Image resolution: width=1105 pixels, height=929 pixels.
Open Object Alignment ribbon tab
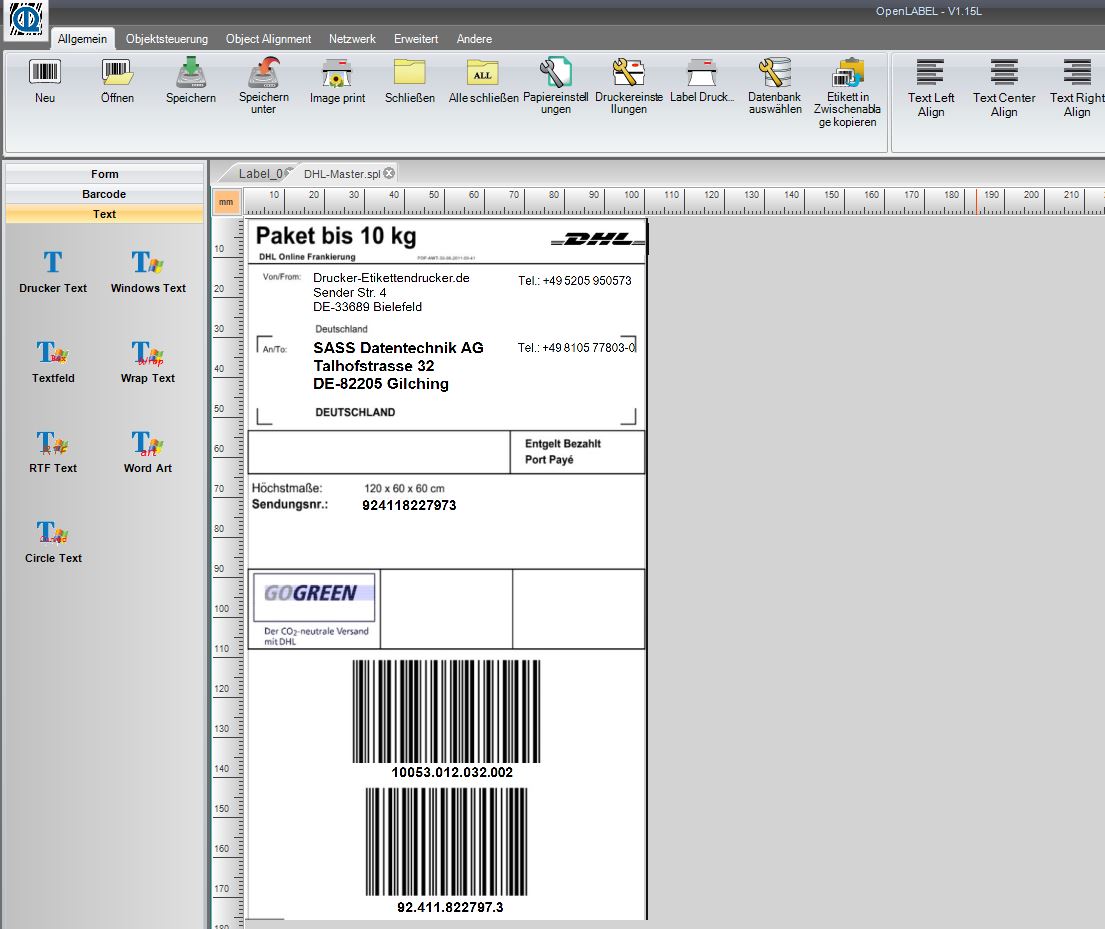268,39
